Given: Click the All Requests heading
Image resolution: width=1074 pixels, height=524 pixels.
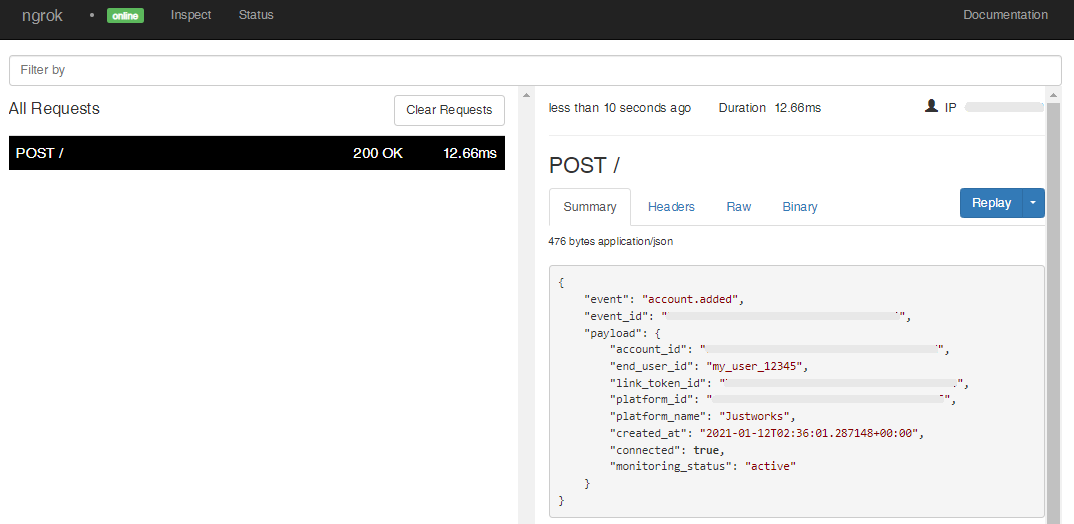Looking at the screenshot, I should 54,109.
